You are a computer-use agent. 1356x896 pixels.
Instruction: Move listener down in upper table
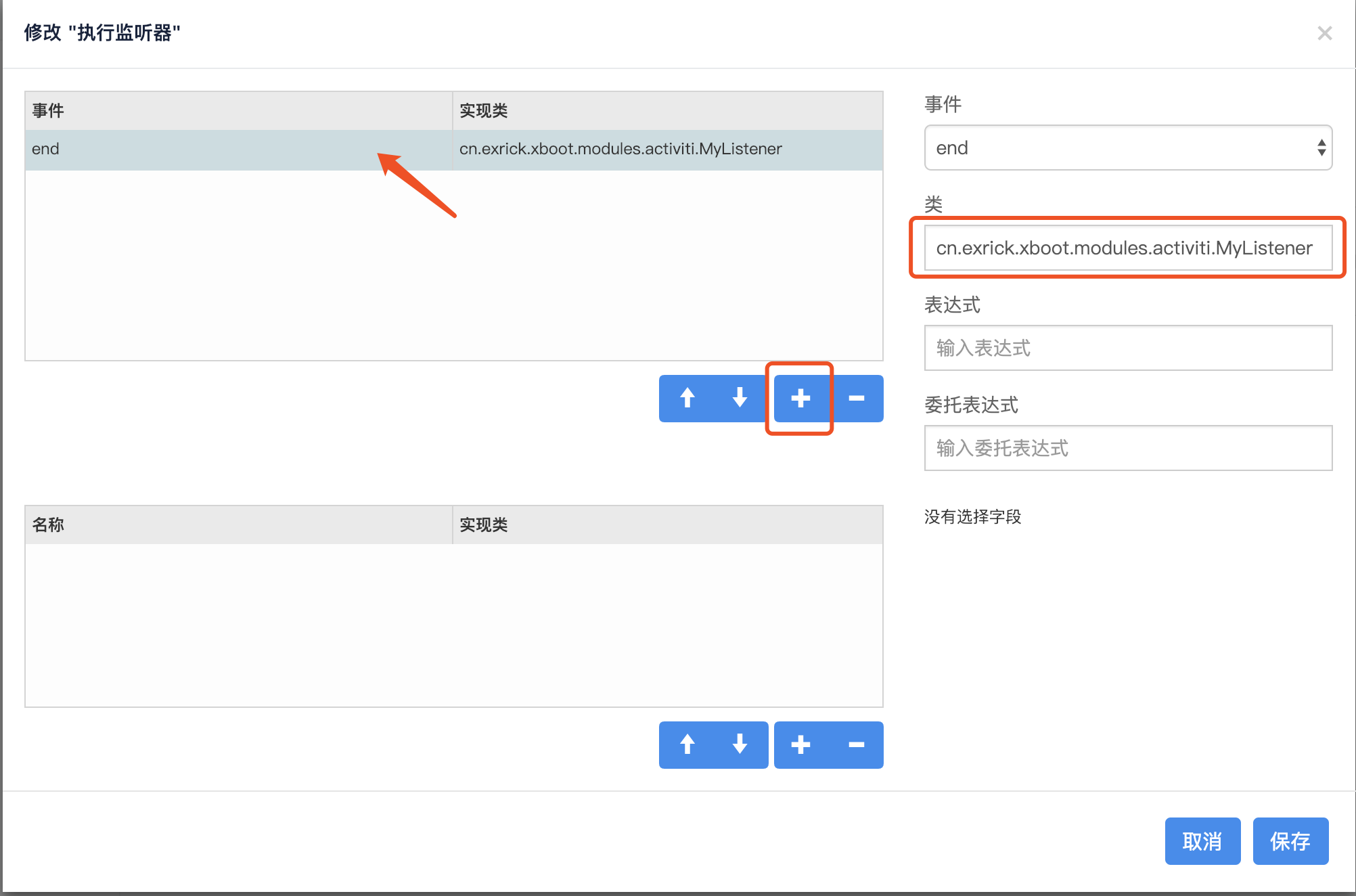pyautogui.click(x=740, y=398)
